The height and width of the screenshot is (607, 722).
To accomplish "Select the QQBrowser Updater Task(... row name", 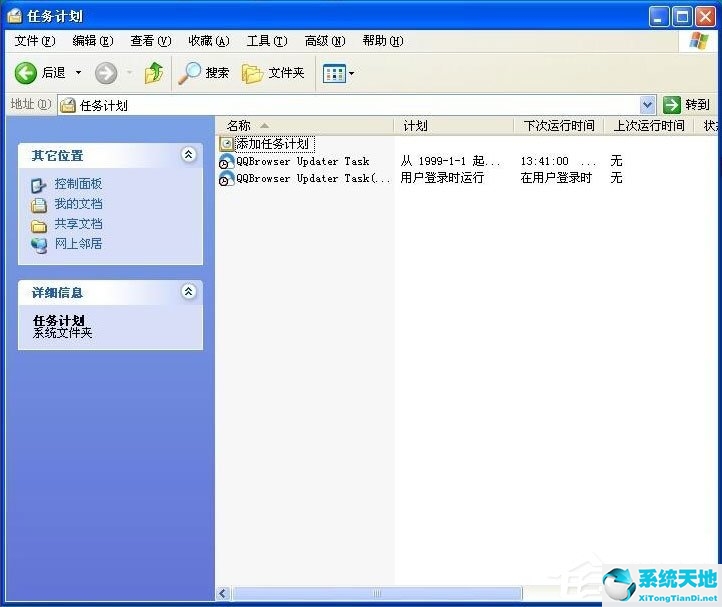I will (313, 178).
